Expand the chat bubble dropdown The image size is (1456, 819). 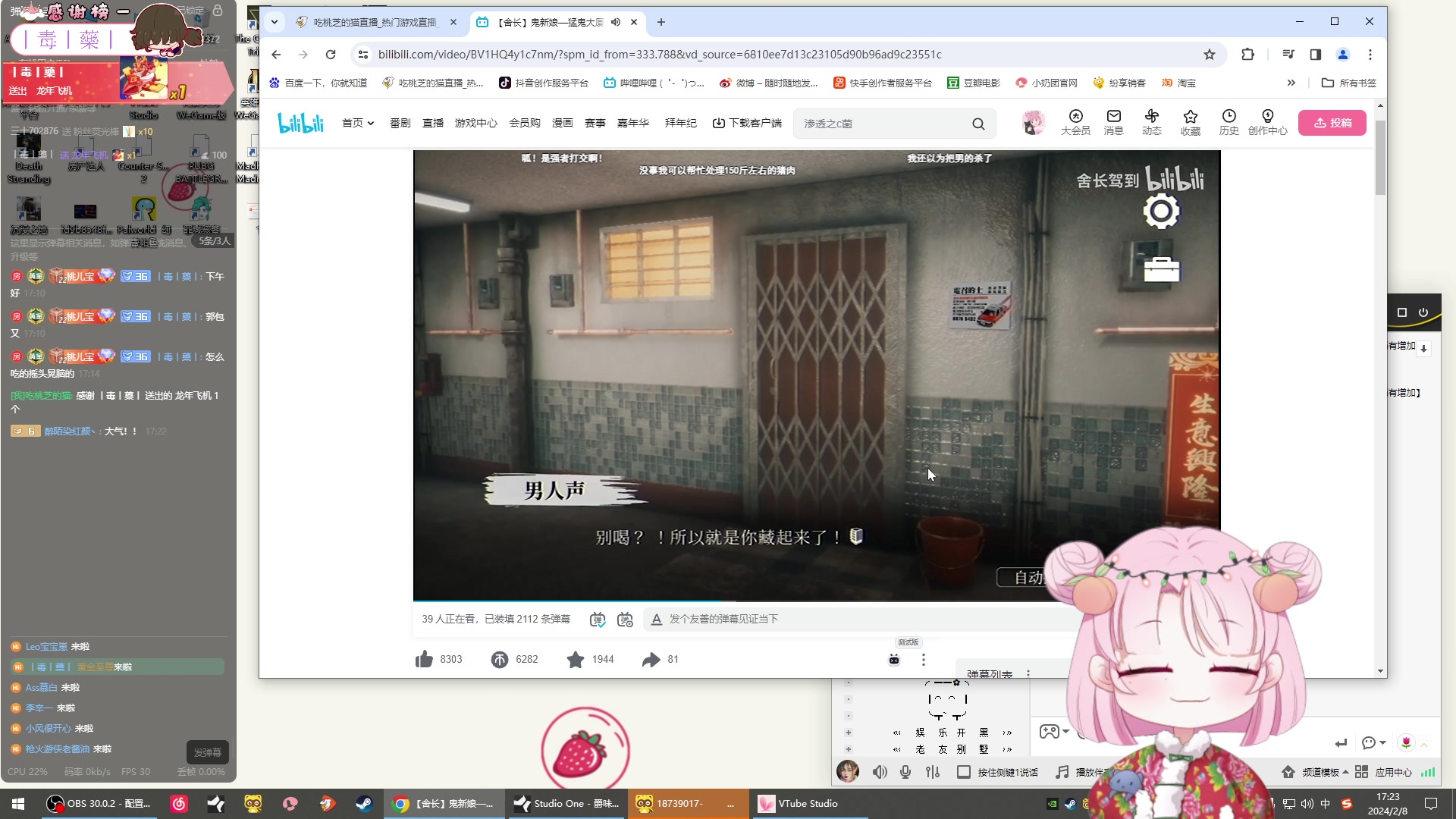pyautogui.click(x=1383, y=743)
